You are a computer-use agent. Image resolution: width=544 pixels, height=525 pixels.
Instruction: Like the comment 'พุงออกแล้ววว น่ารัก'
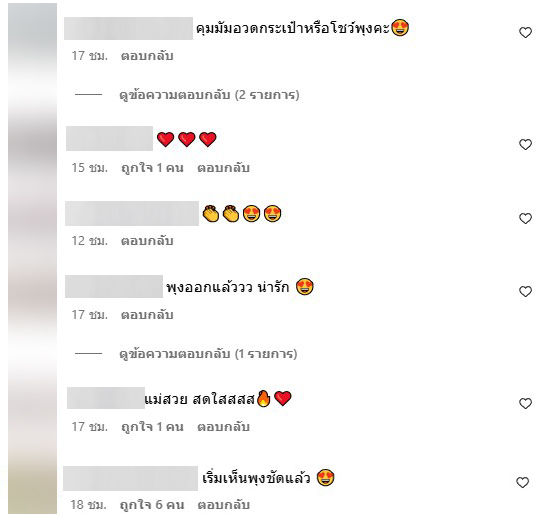525,291
